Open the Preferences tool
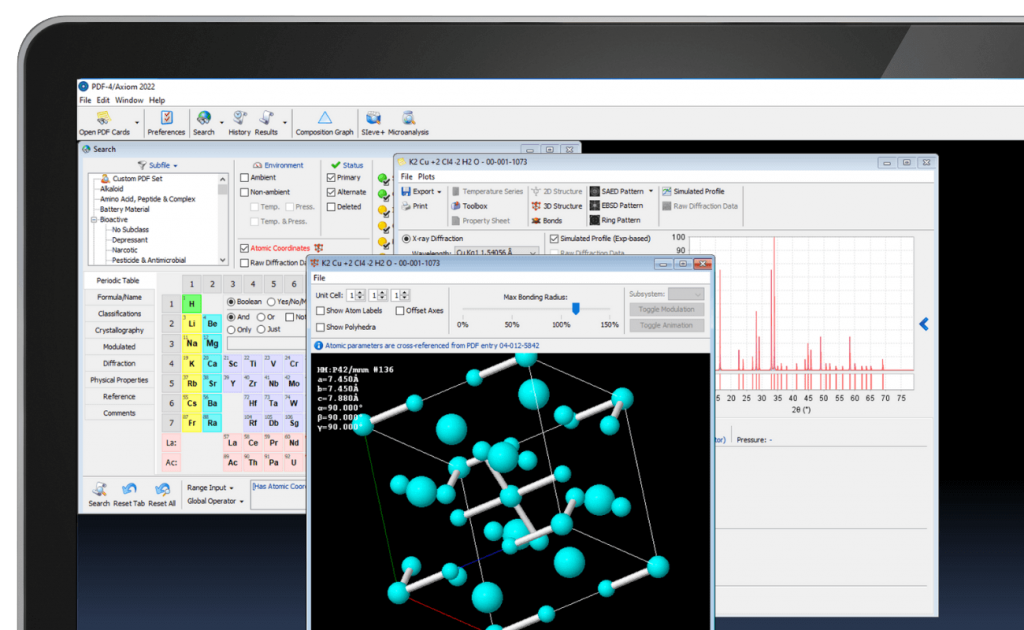The width and height of the screenshot is (1024, 630). [166, 123]
